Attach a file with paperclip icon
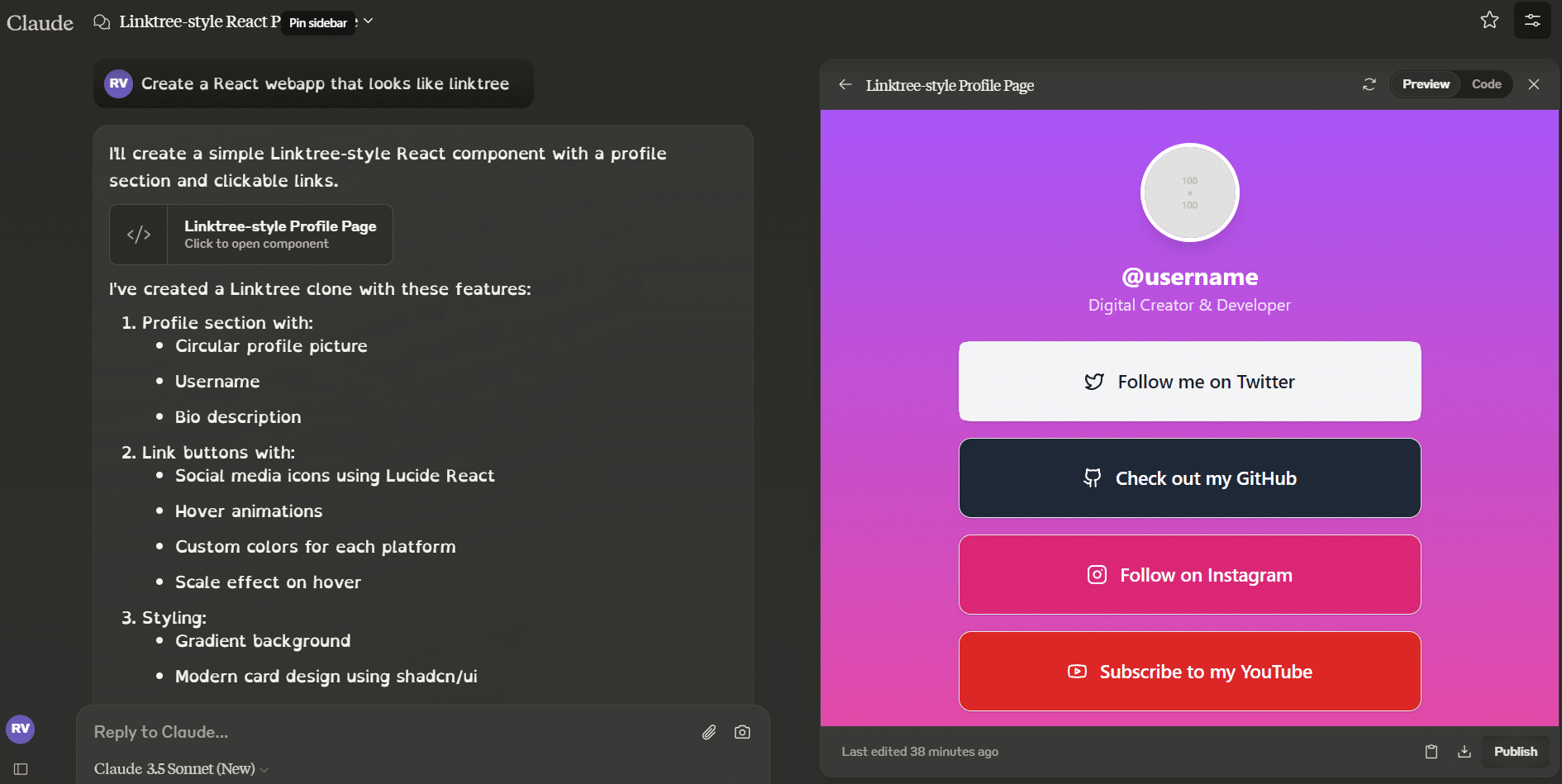The image size is (1562, 784). 709,732
